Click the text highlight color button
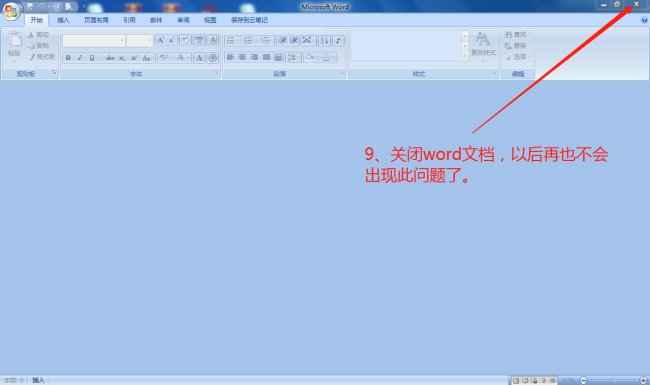 click(x=163, y=58)
